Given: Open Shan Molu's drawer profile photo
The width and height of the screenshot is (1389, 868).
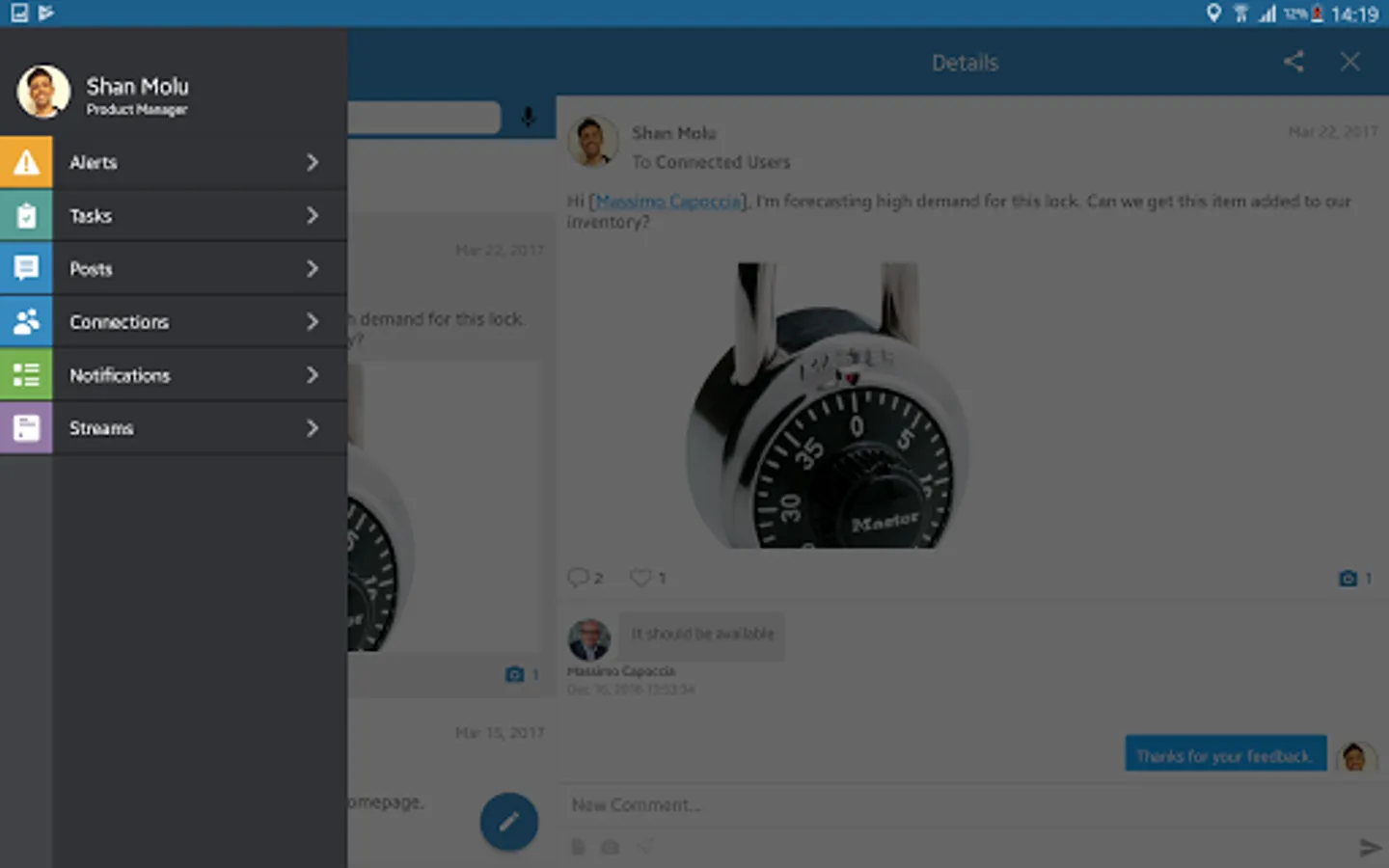Looking at the screenshot, I should click(43, 92).
